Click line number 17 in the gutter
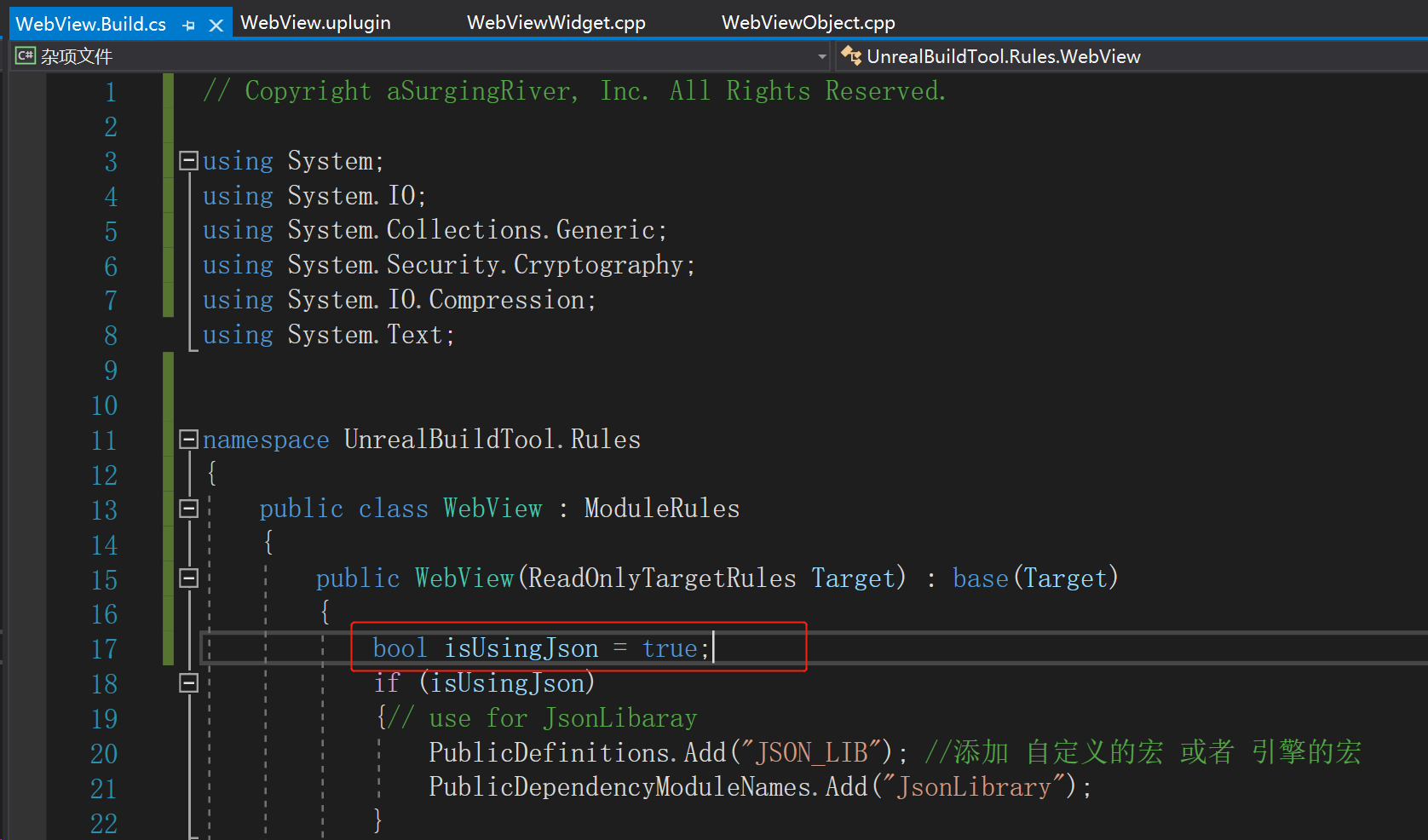 (x=104, y=649)
